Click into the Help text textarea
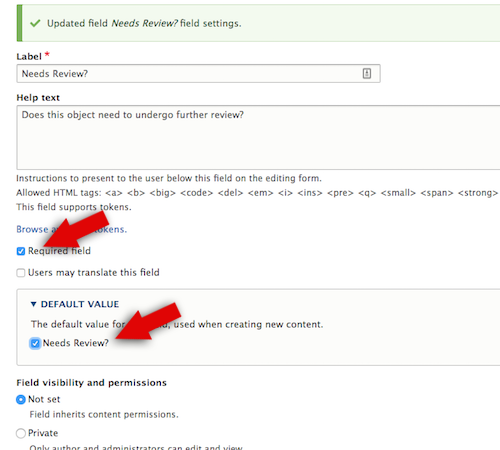The width and height of the screenshot is (500, 450). 258,137
